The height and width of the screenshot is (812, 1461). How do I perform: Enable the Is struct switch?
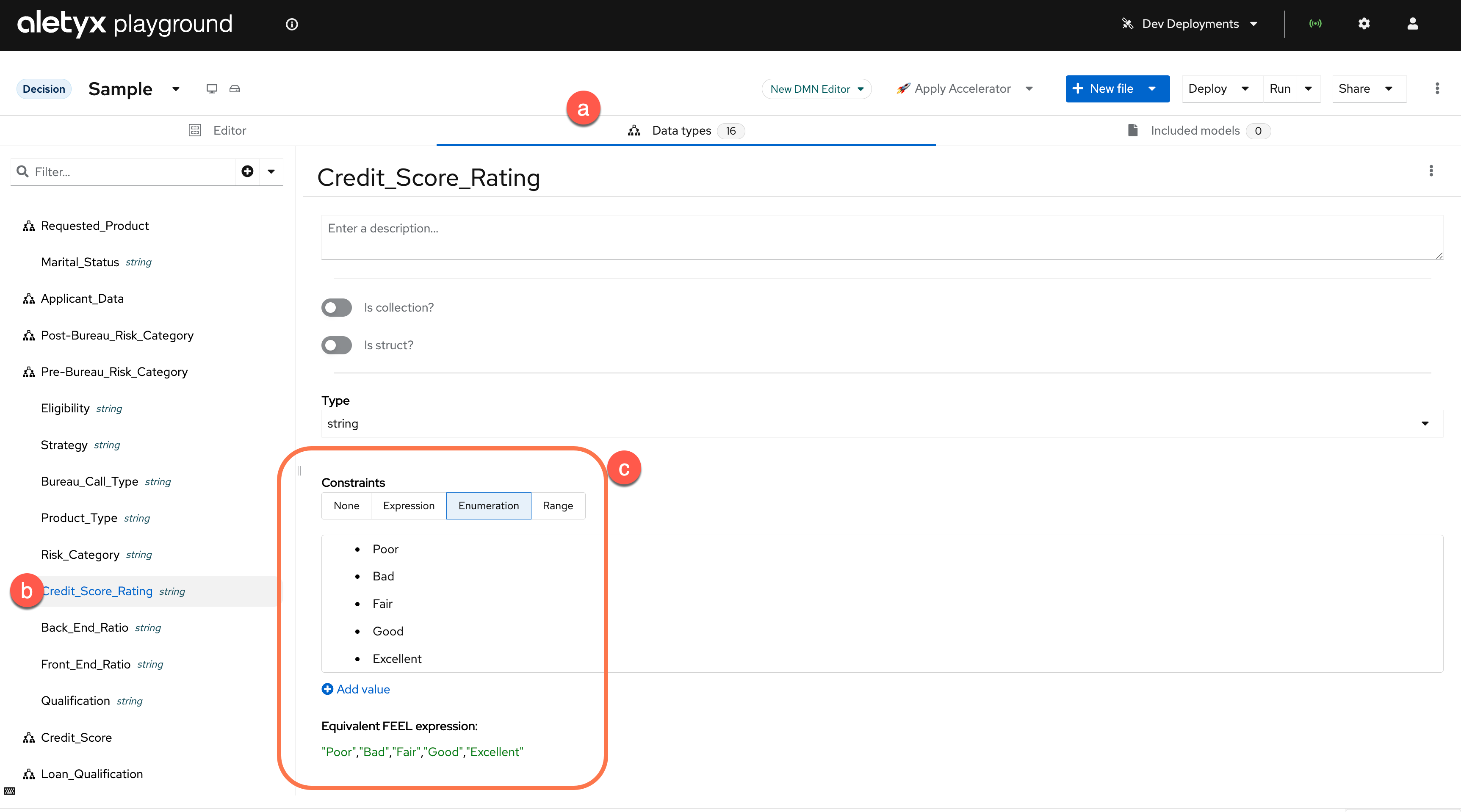point(336,345)
